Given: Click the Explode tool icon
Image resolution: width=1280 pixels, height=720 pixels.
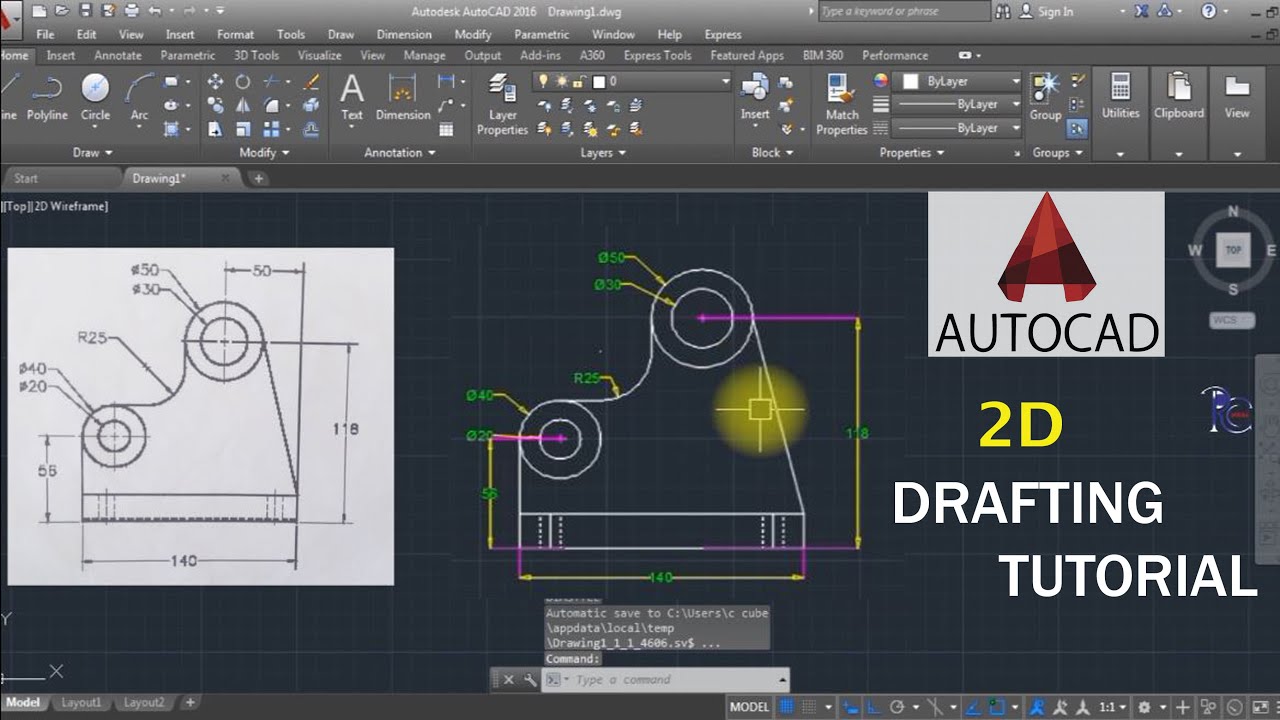Looking at the screenshot, I should [x=311, y=105].
